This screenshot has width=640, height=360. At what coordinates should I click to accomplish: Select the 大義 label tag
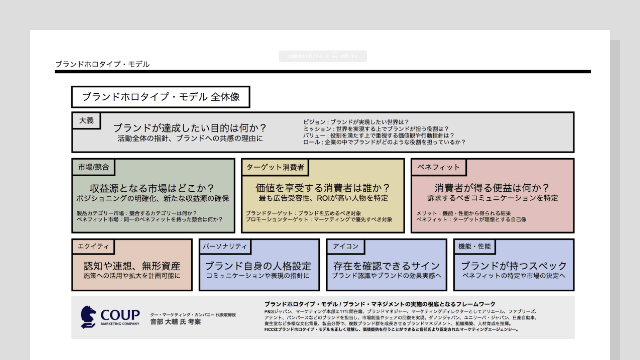coord(86,121)
